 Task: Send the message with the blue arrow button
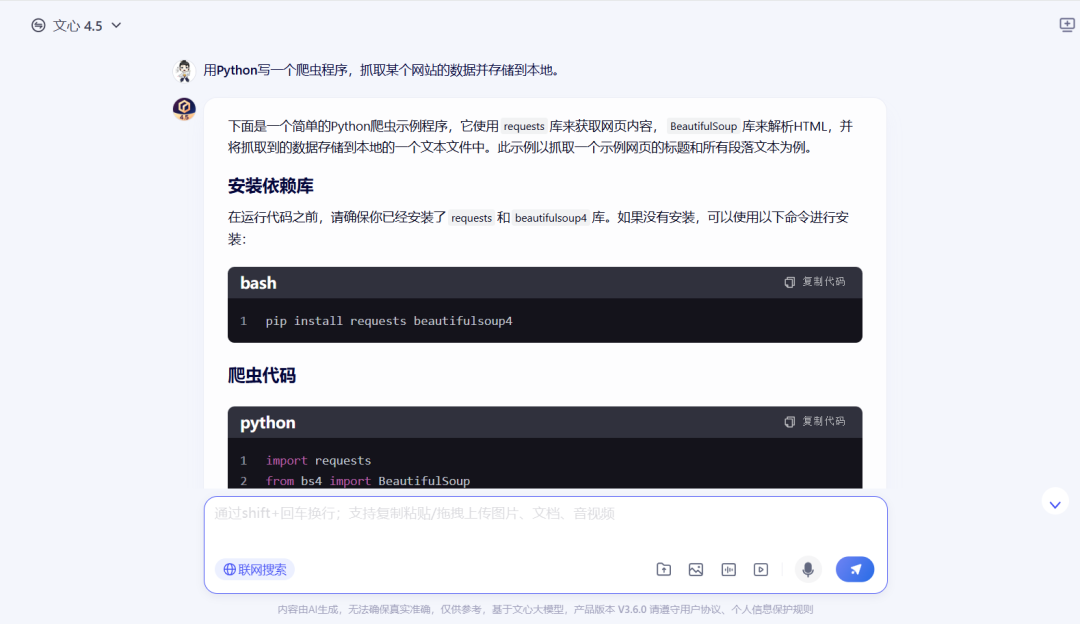855,570
